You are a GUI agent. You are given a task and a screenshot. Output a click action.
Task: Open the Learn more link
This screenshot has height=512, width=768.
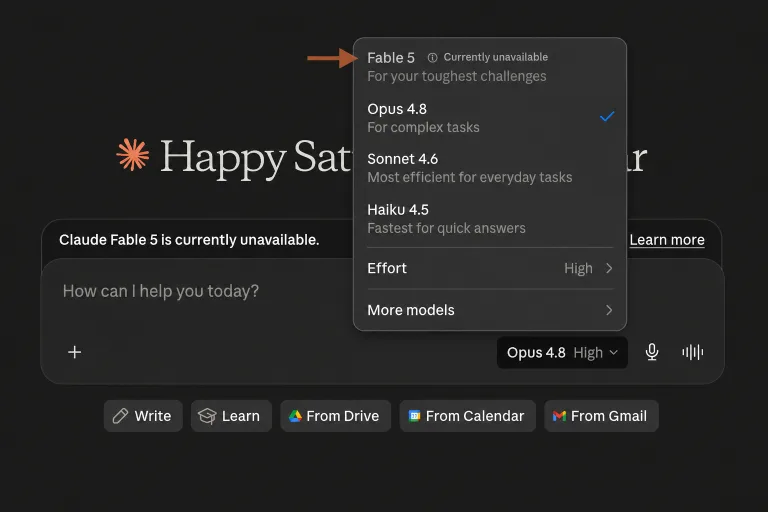(x=667, y=240)
